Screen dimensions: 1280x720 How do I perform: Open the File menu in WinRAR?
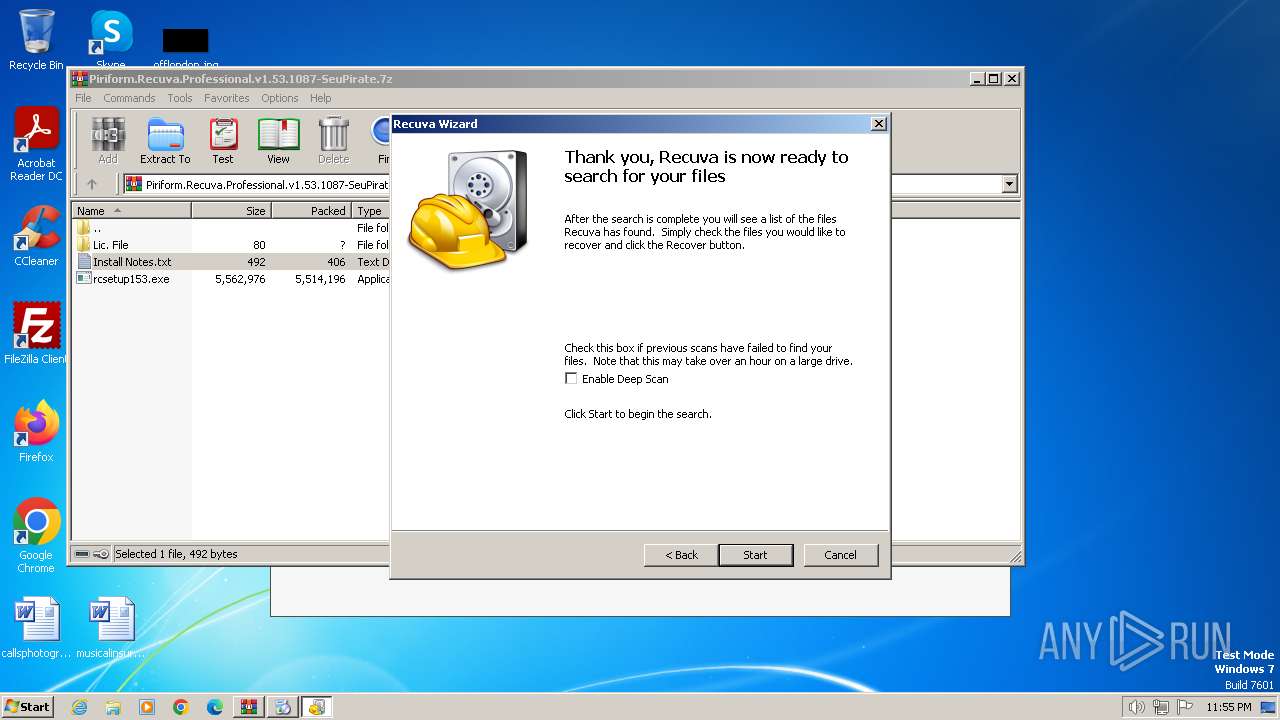pyautogui.click(x=83, y=98)
